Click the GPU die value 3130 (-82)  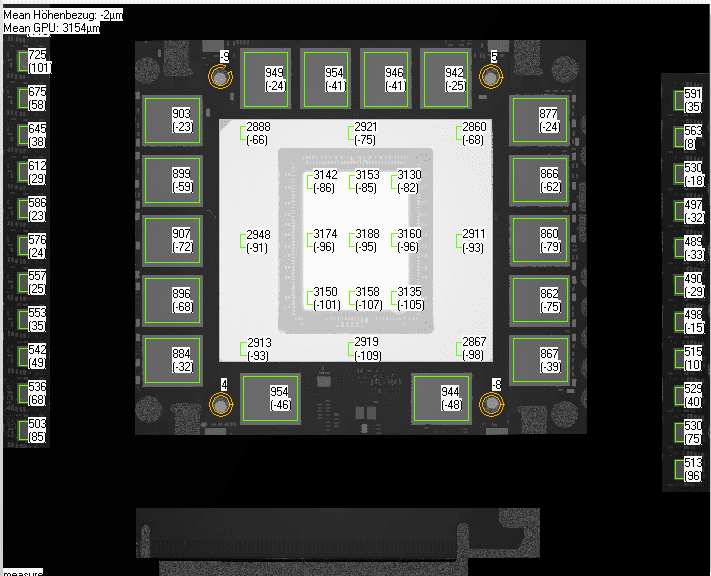(409, 181)
